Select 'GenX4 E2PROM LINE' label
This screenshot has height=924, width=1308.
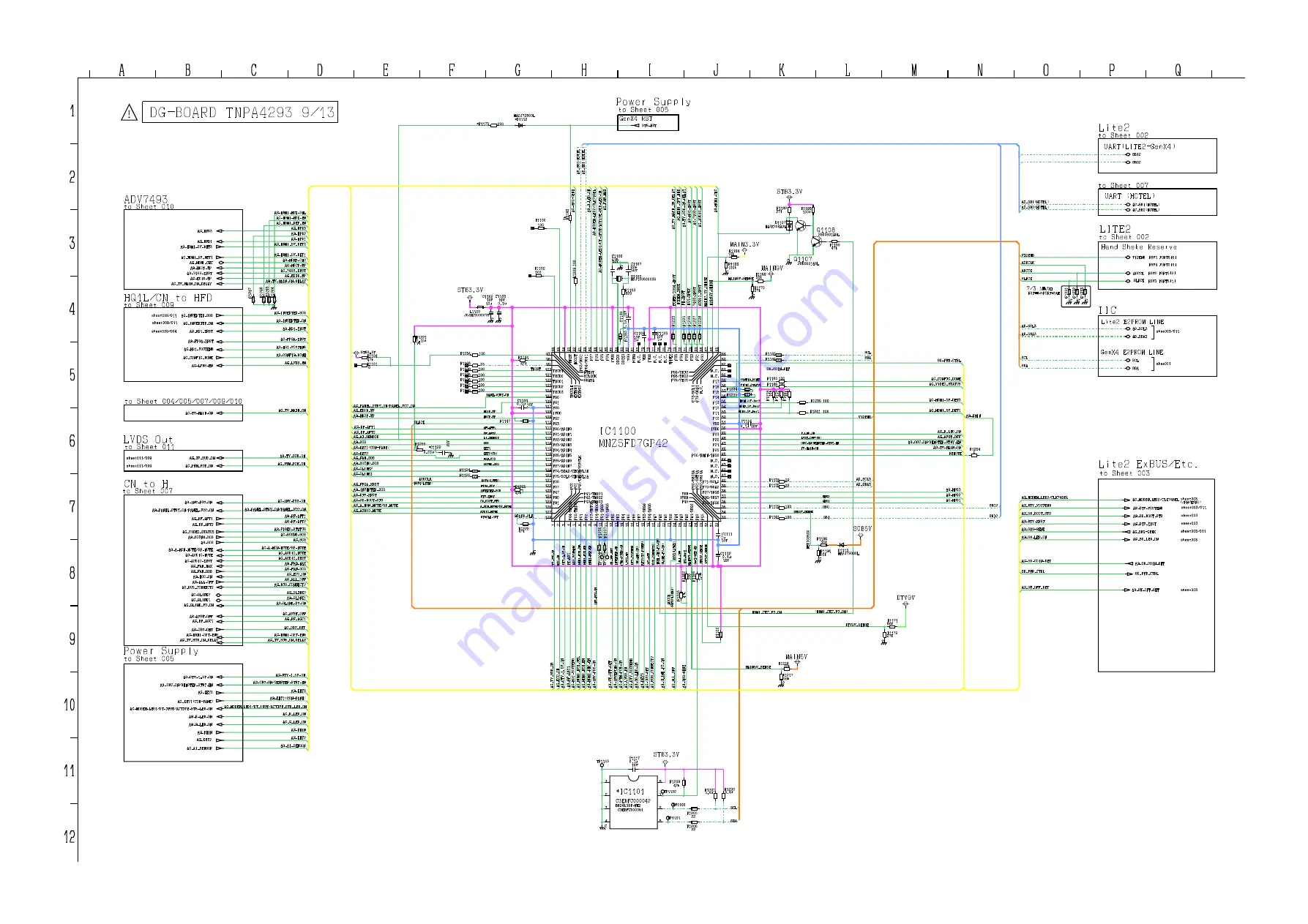(1132, 353)
